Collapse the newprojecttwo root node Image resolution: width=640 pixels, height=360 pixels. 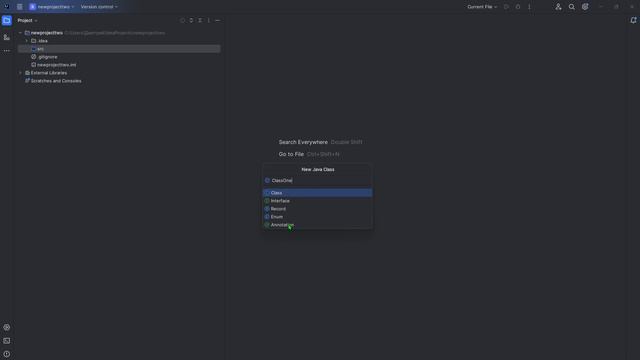(20, 33)
